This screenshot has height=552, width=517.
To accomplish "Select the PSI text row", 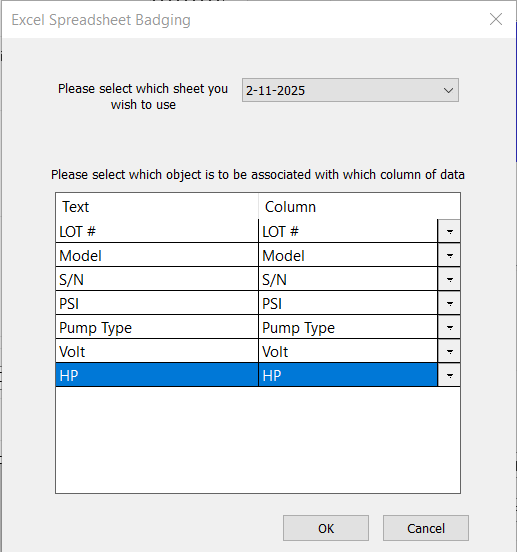I will pos(157,303).
